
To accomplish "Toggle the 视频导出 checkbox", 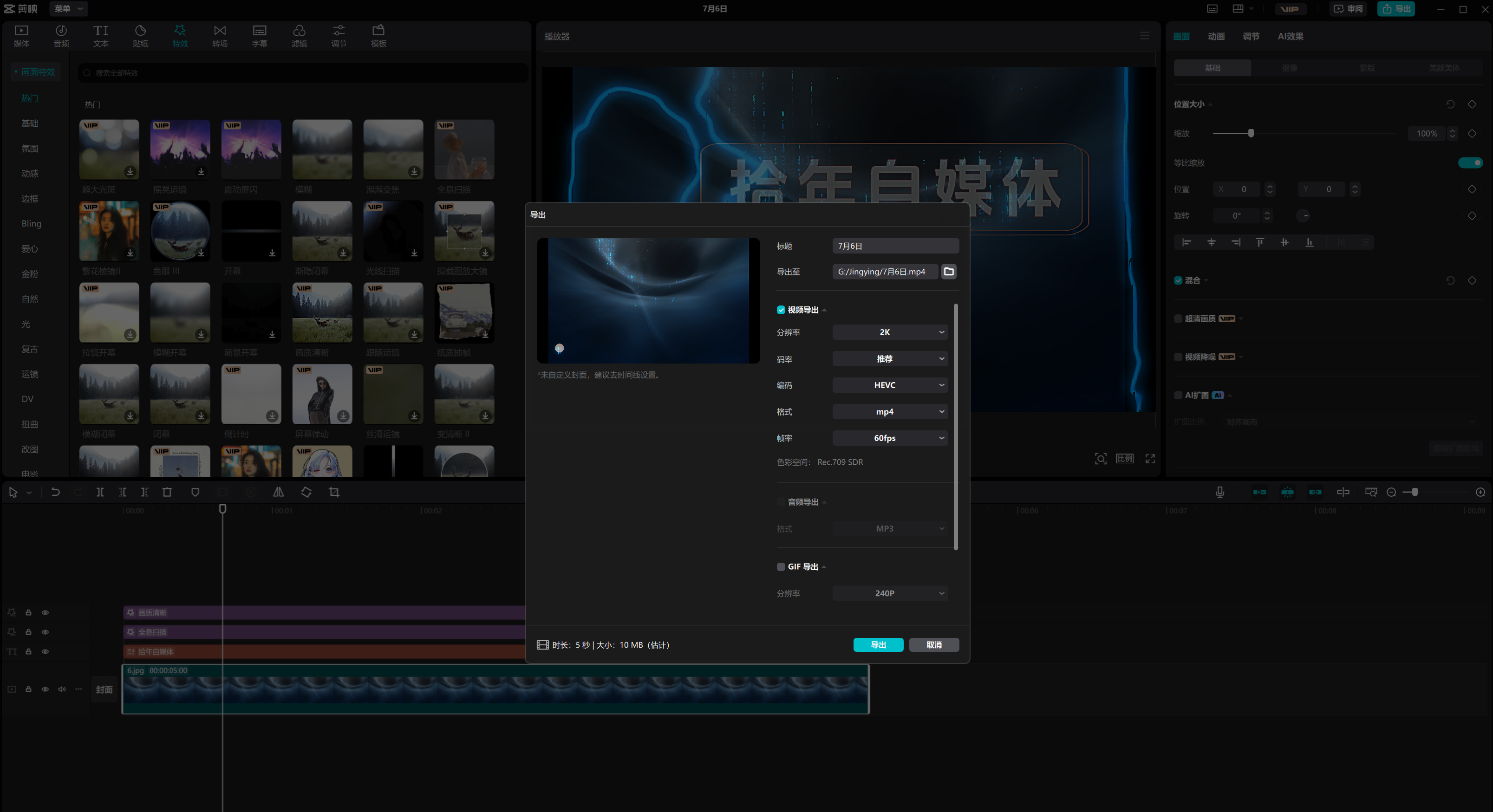I will (x=781, y=310).
